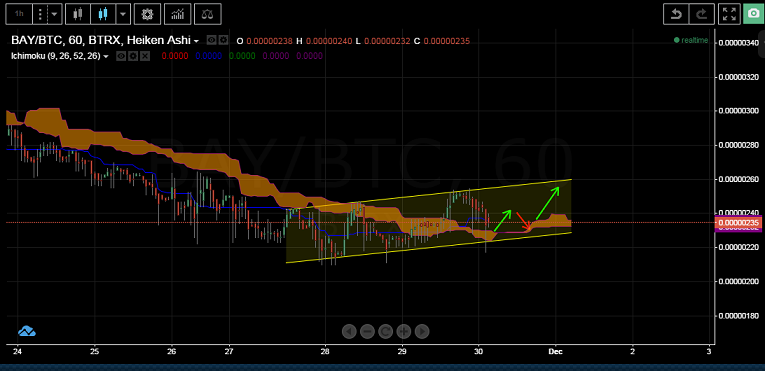The width and height of the screenshot is (765, 371).
Task: Open the compare scales icon
Action: pos(207,14)
